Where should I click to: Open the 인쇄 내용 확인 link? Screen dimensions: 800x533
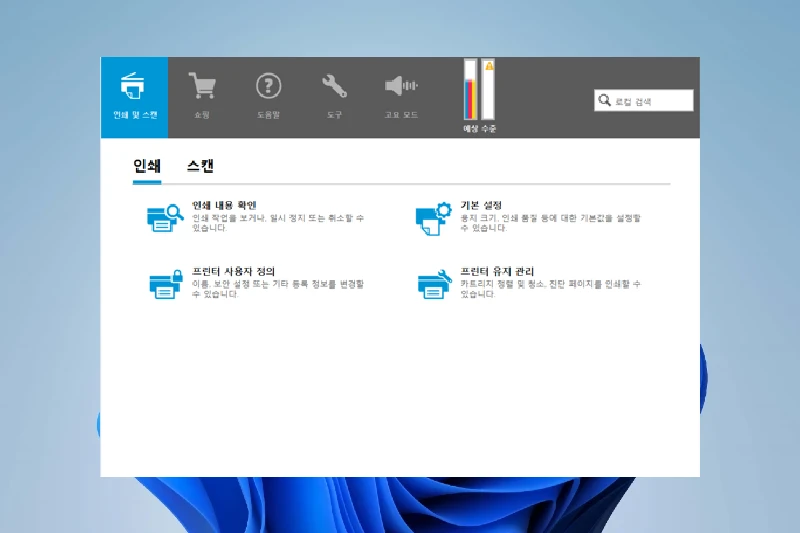click(224, 205)
